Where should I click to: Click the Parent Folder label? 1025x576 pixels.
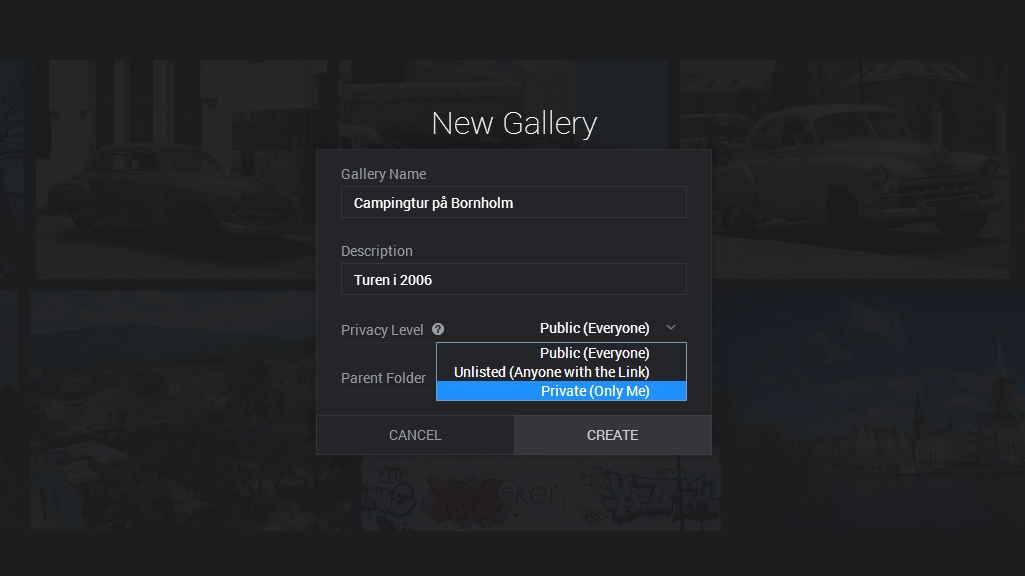point(383,378)
